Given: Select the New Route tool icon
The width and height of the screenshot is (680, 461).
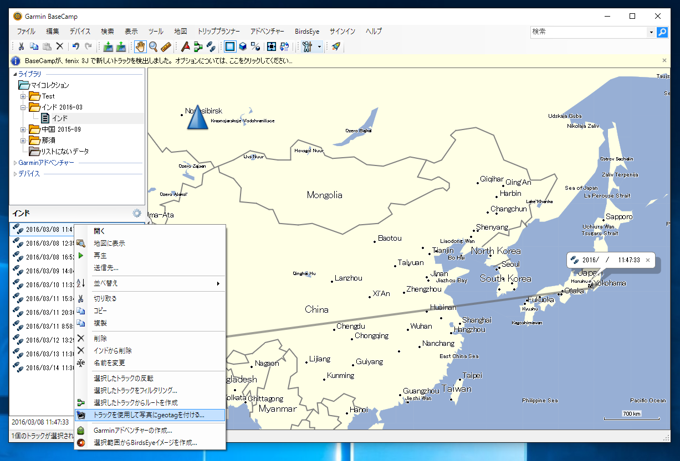Looking at the screenshot, I should tap(198, 46).
